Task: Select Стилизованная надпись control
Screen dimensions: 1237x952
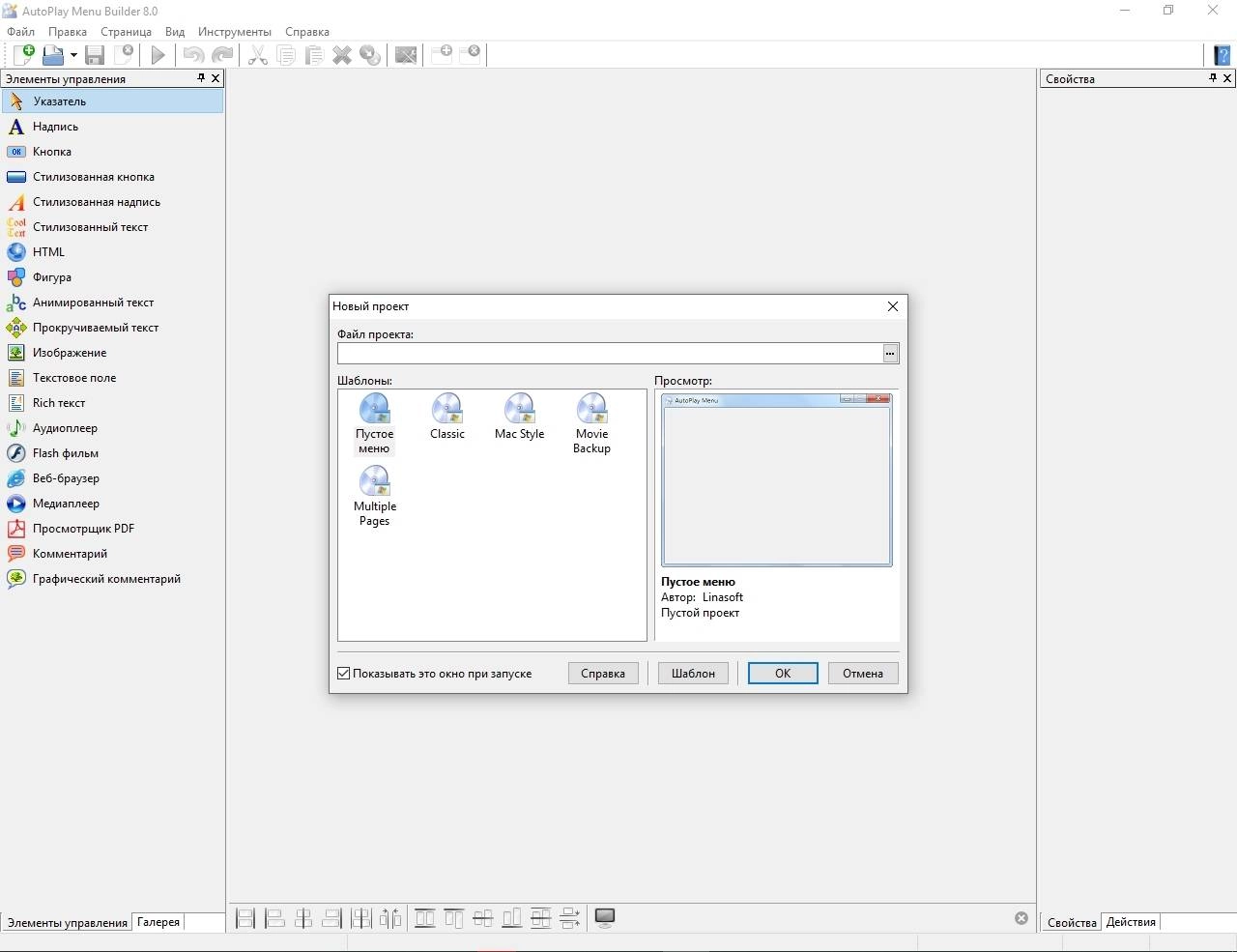Action: point(112,202)
